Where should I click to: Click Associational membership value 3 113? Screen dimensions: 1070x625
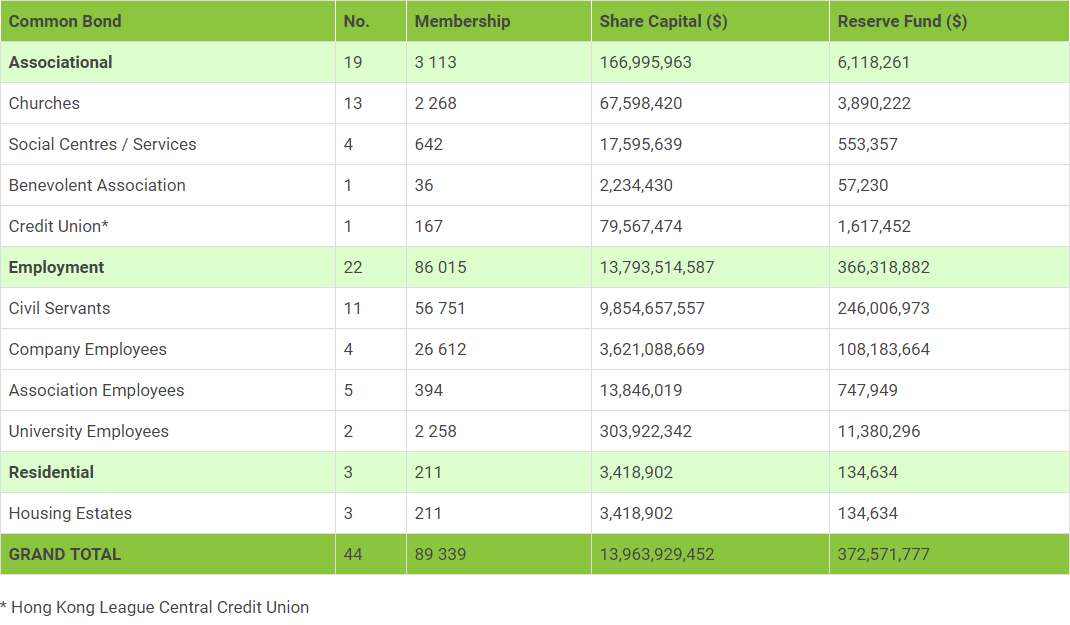(435, 62)
